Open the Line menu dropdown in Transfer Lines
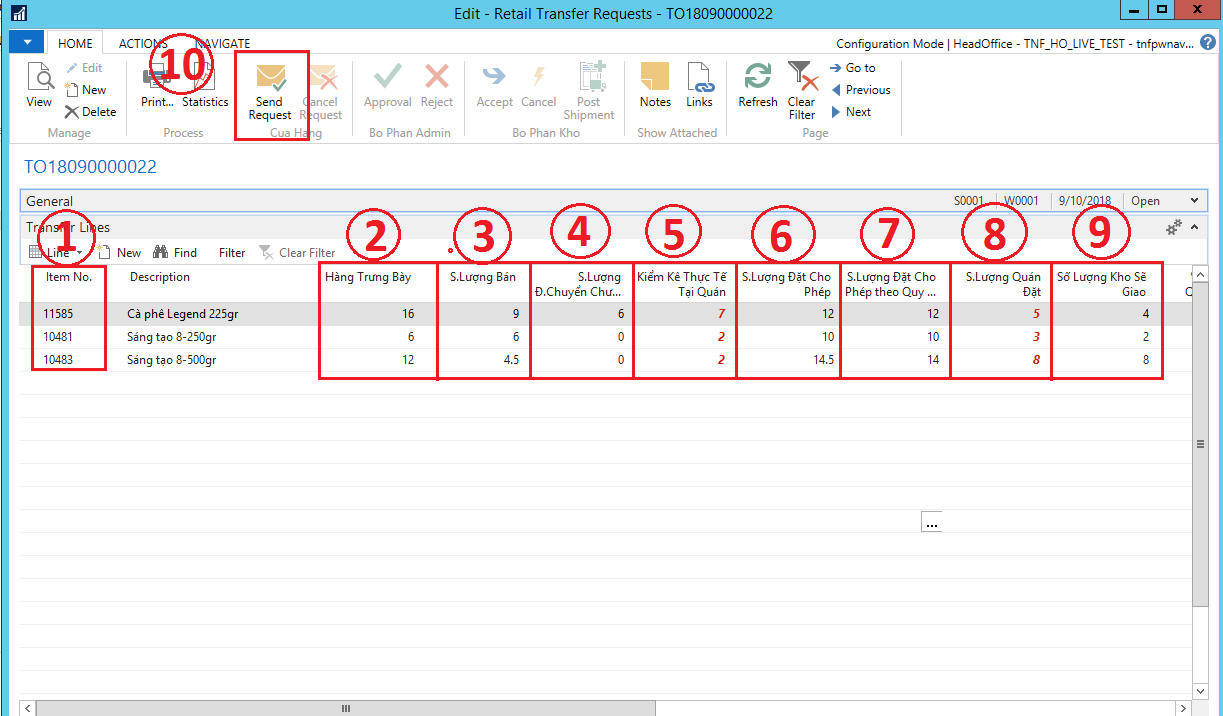Screen dimensions: 1223x716 coord(56,253)
